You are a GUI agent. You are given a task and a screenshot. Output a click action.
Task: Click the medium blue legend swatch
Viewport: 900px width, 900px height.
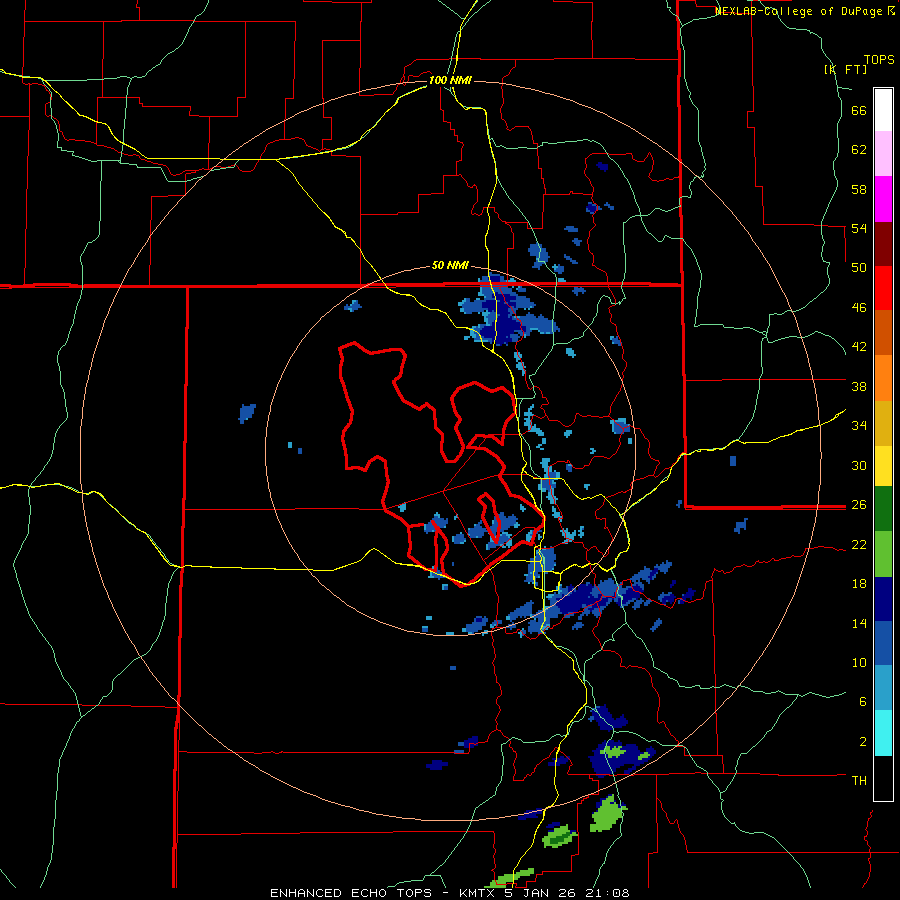[883, 643]
